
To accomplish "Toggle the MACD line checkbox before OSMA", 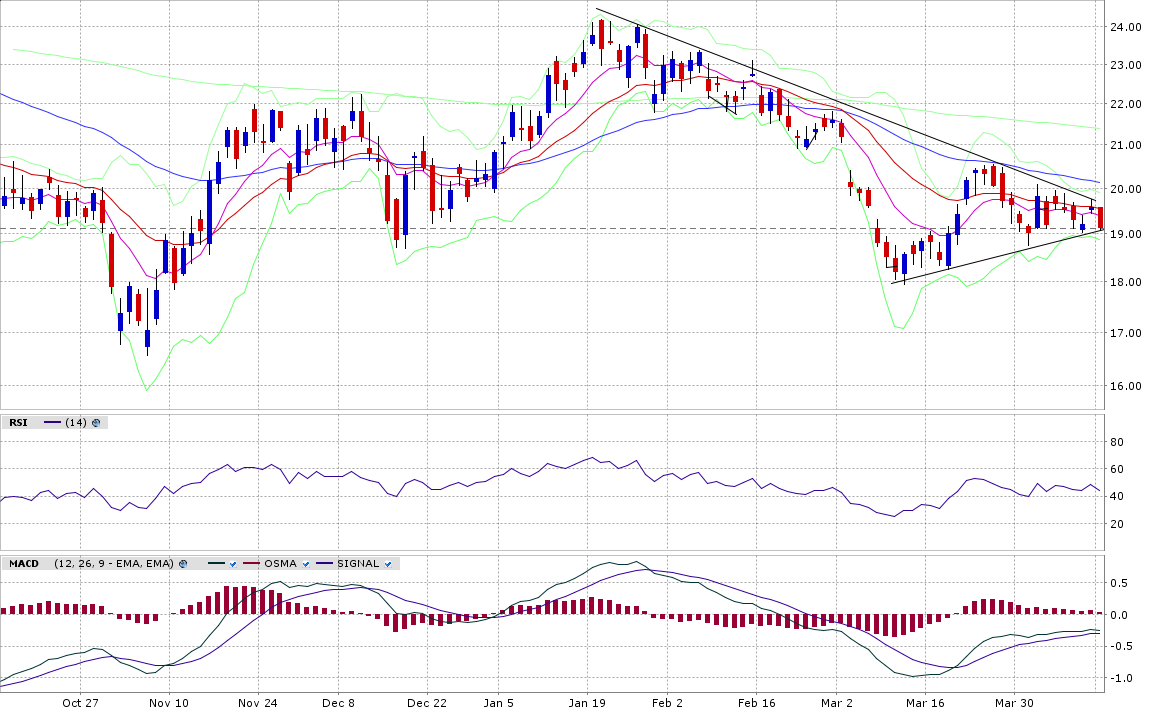I will [x=232, y=564].
